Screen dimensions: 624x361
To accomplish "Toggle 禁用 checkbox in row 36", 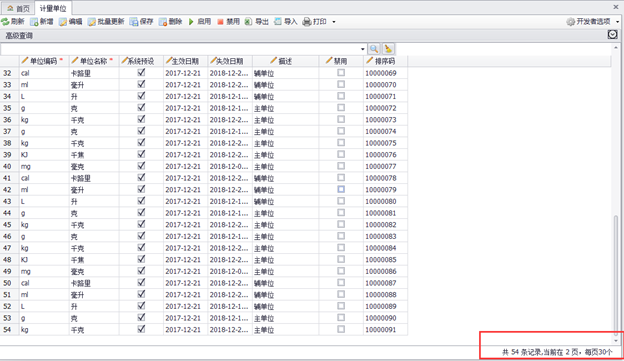I will point(341,119).
